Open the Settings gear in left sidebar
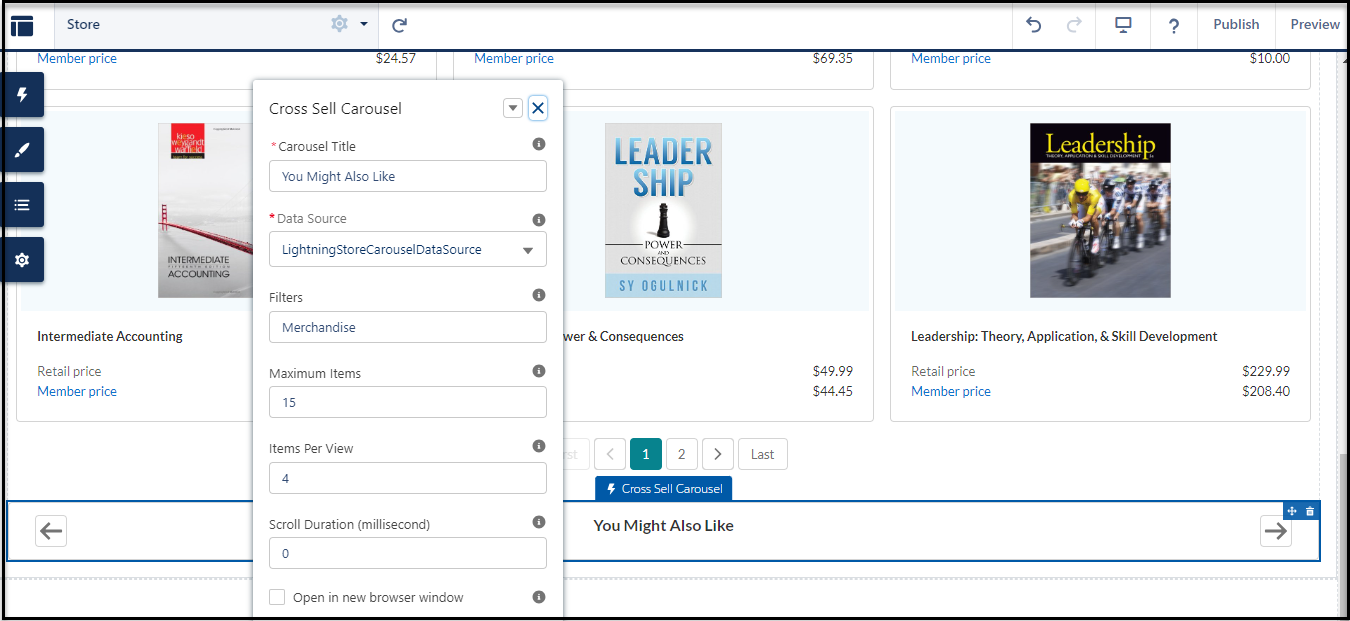This screenshot has height=621, width=1350. click(22, 260)
